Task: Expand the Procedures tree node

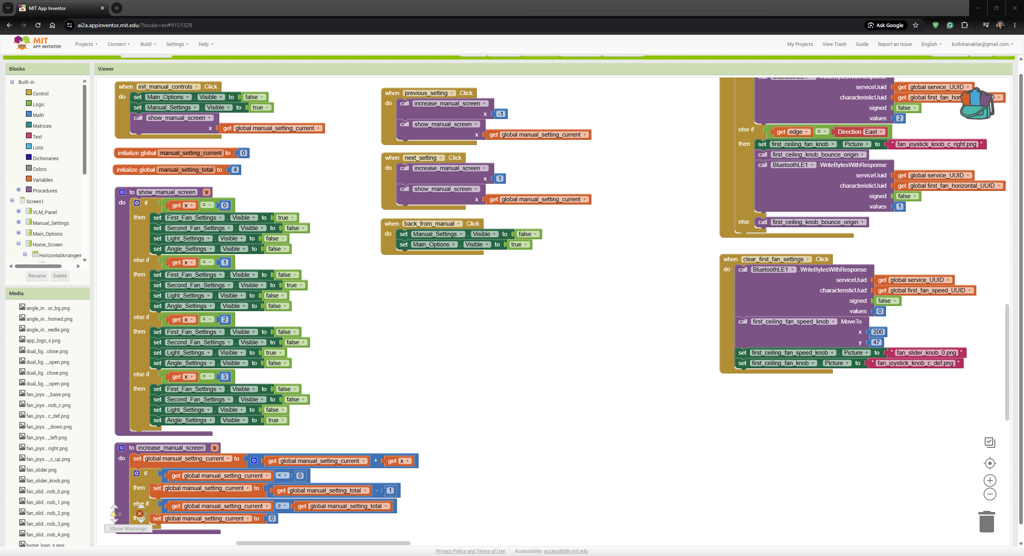Action: tap(18, 190)
